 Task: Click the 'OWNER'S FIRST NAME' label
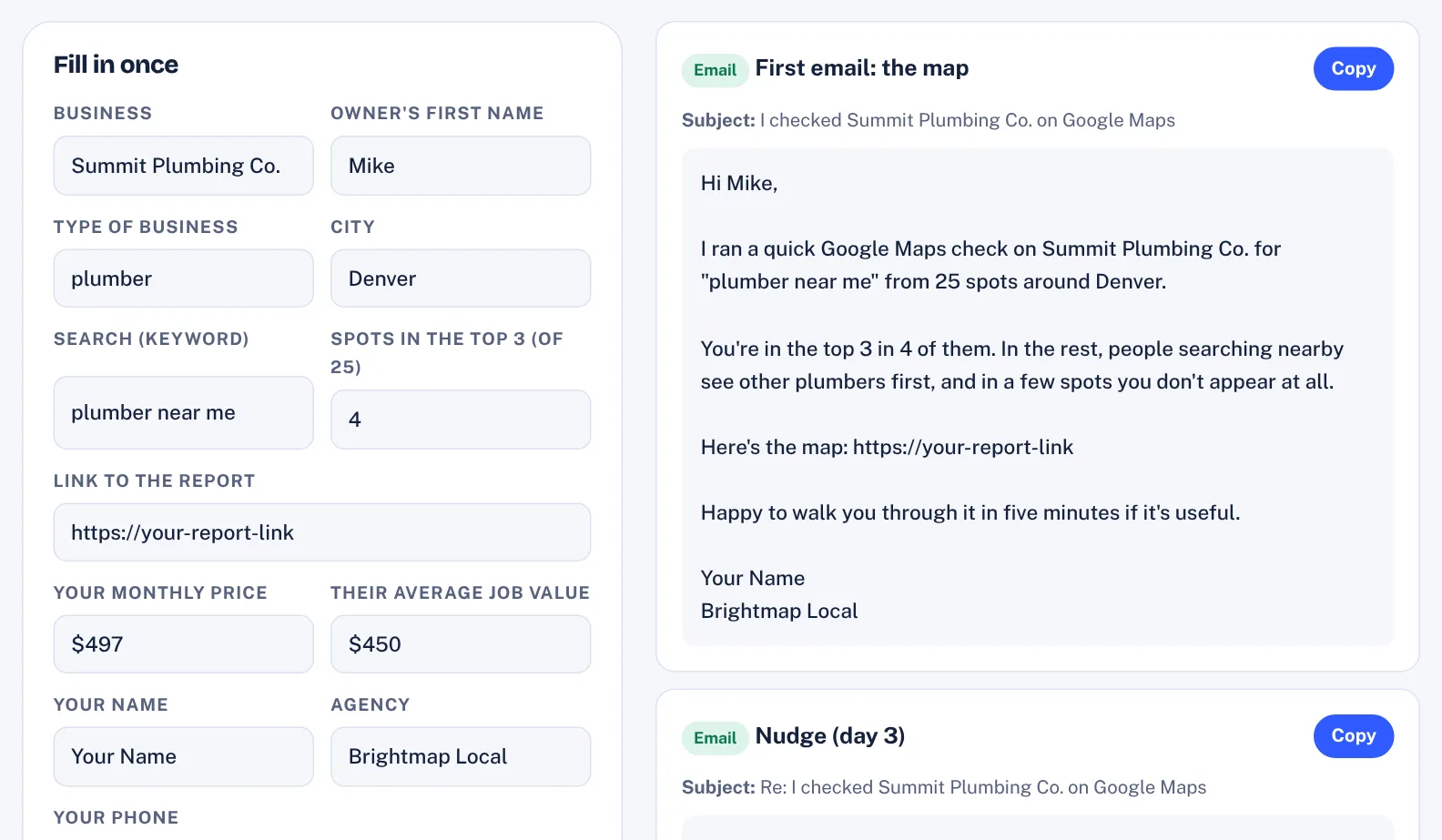click(437, 113)
